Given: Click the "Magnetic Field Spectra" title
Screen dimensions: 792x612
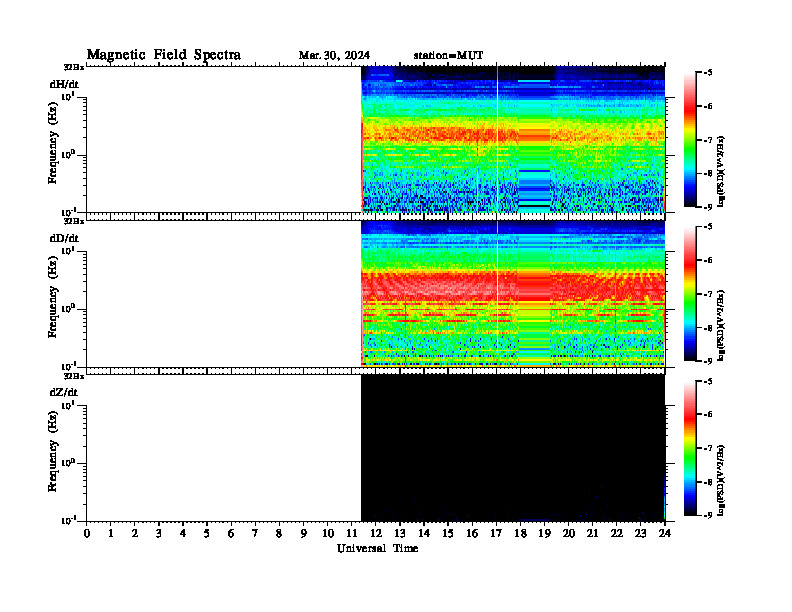Looking at the screenshot, I should click(x=164, y=55).
